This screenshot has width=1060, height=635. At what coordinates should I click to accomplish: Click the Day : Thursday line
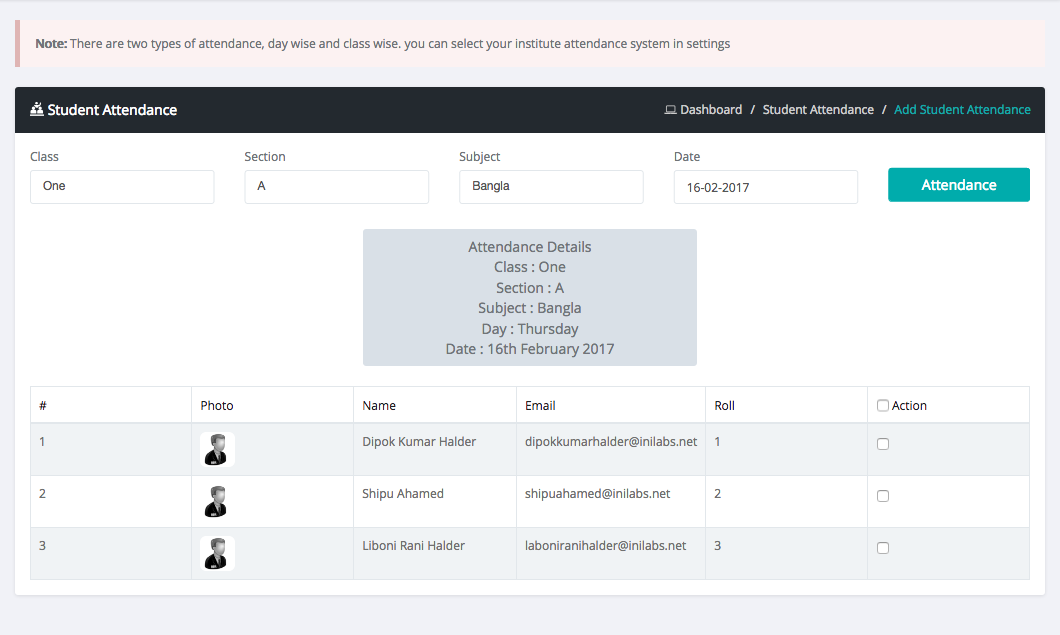tap(530, 329)
